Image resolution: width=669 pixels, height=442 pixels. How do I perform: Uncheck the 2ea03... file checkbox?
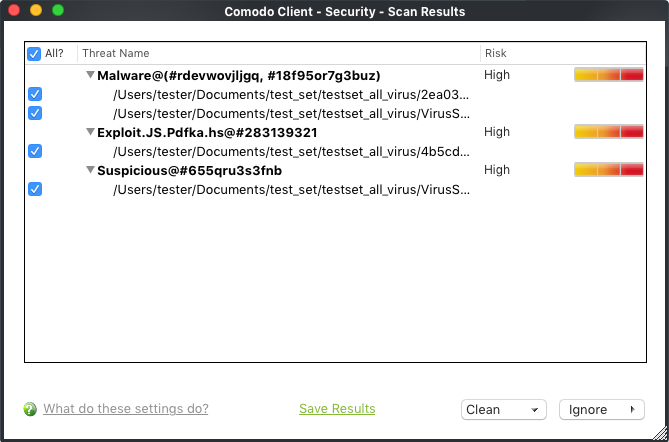35,94
